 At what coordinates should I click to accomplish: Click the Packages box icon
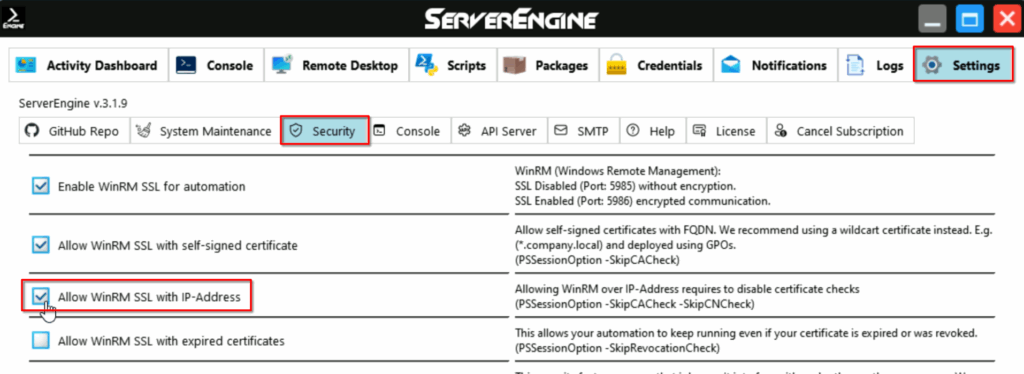pos(515,65)
